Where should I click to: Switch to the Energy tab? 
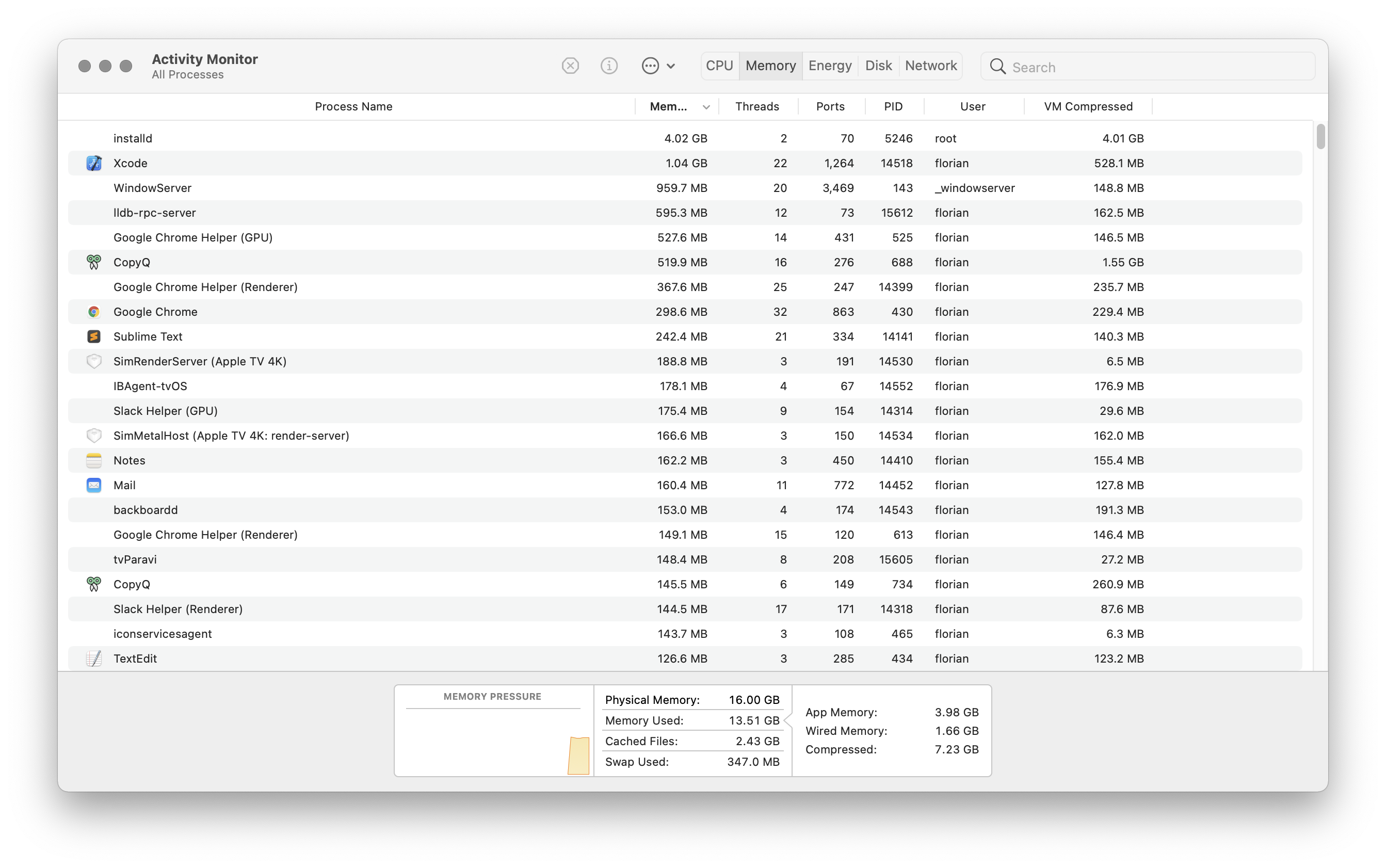point(829,66)
